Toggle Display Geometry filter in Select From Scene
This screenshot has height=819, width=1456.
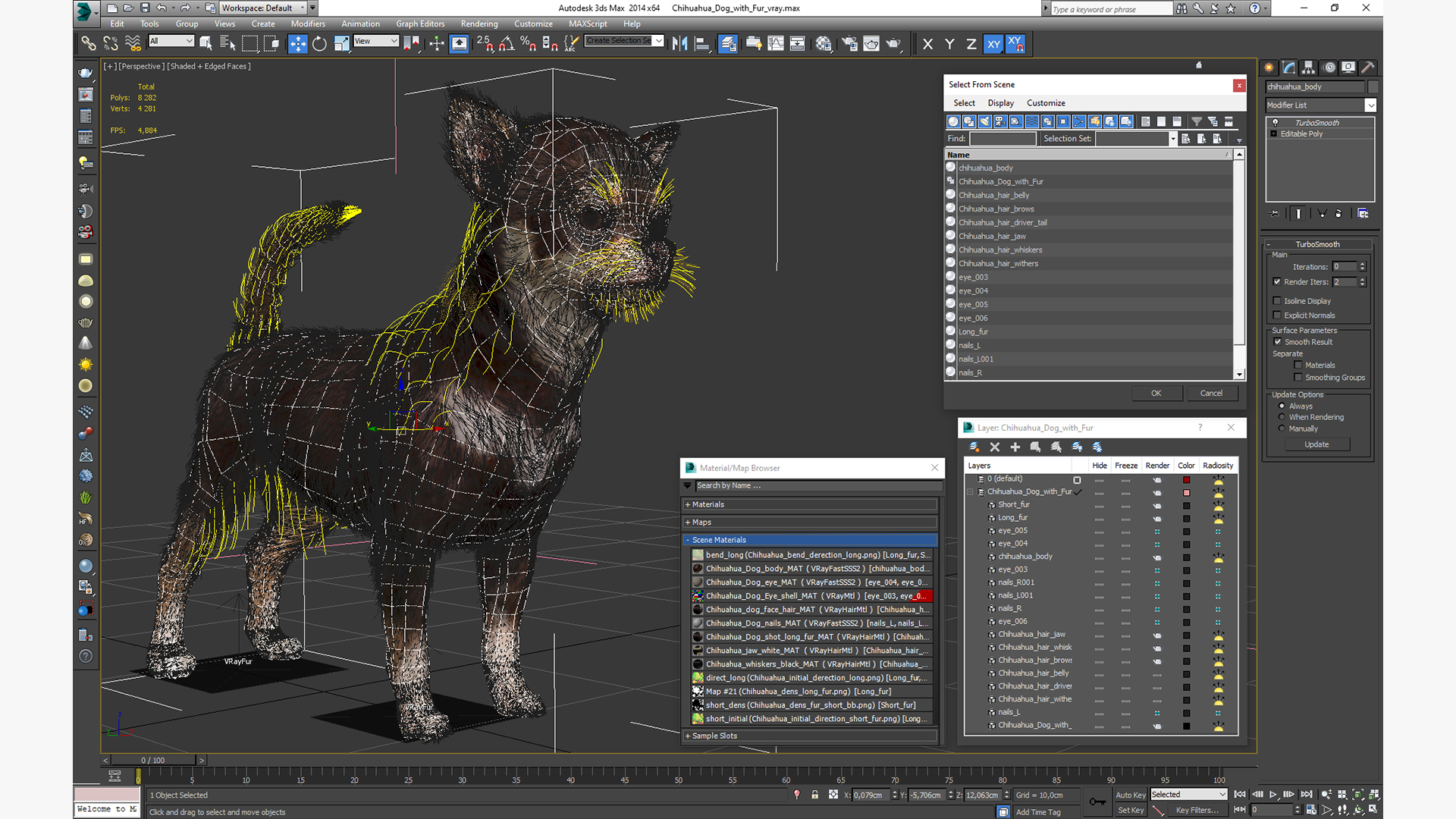pyautogui.click(x=954, y=121)
